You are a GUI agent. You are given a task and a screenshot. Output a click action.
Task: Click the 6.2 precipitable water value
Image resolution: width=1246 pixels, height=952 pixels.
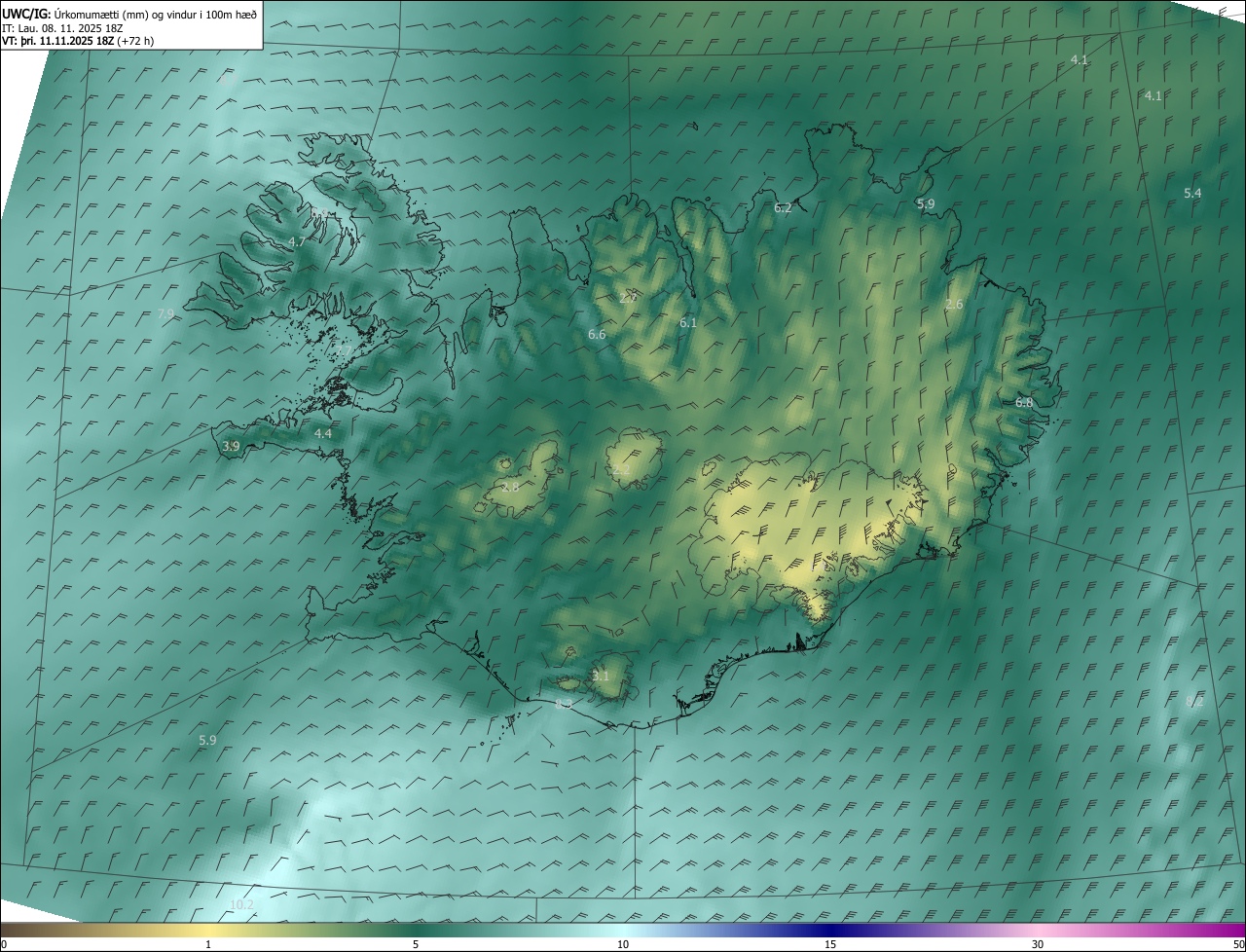click(783, 208)
